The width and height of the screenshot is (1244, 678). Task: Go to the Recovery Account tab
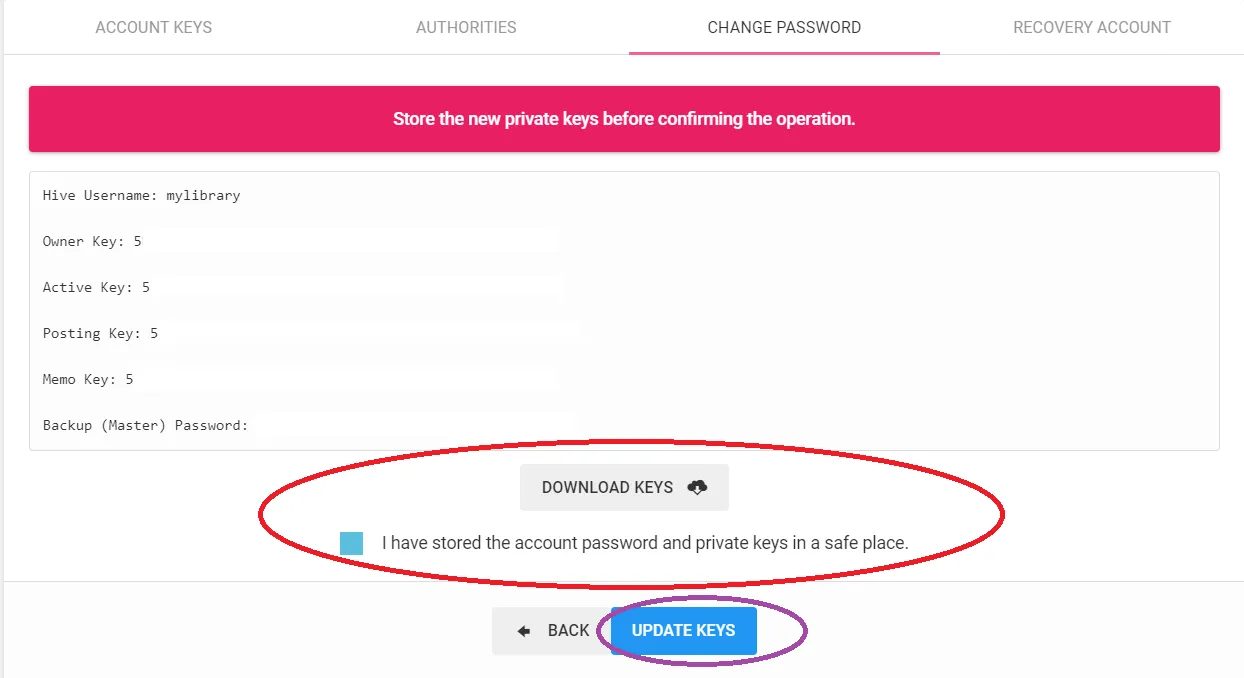click(x=1092, y=27)
